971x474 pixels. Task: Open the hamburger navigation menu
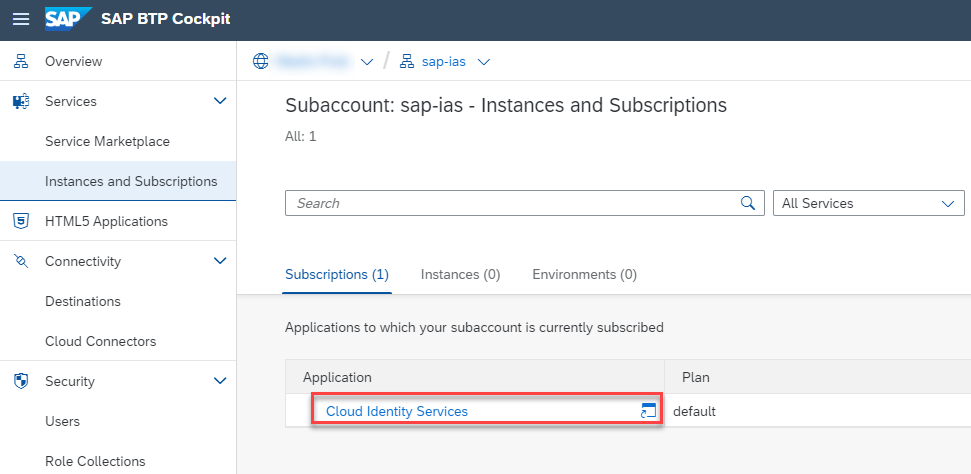[x=21, y=19]
